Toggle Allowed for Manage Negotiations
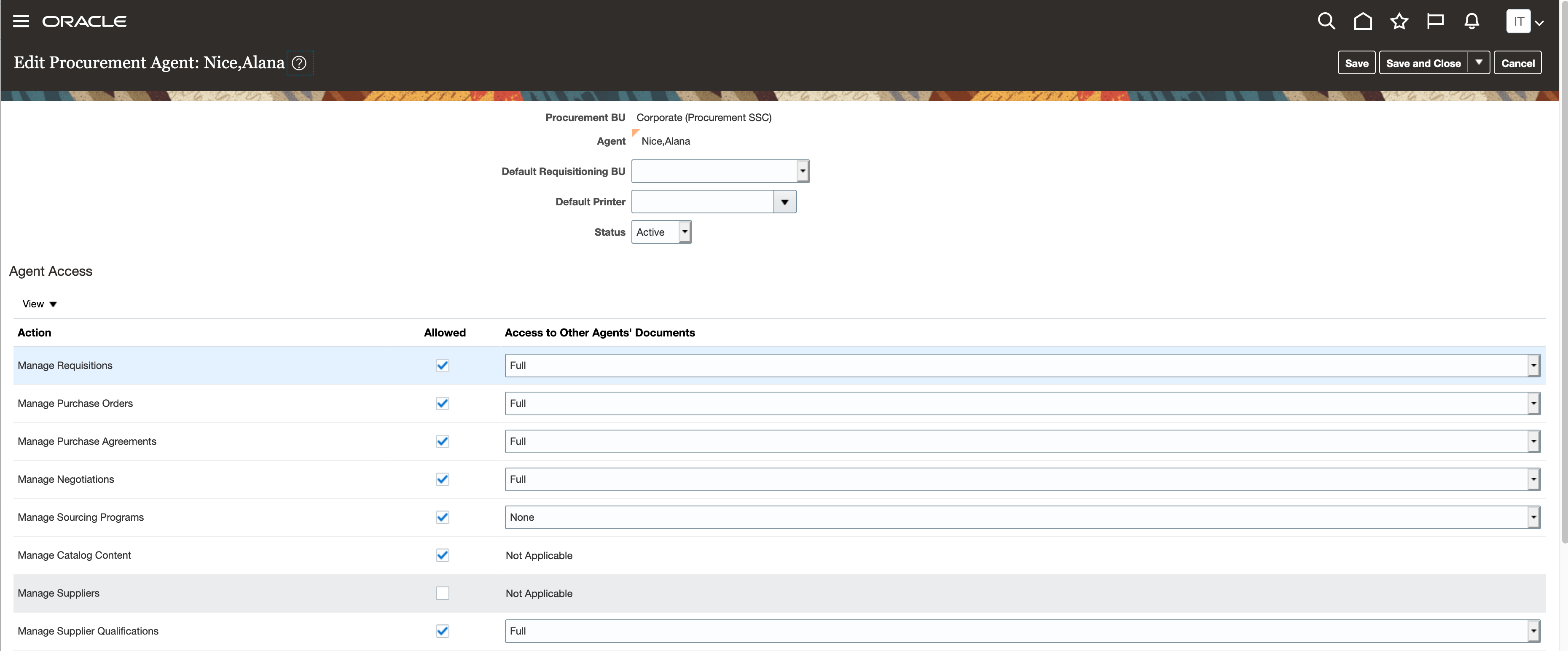Screen dimensions: 1568x651 [443, 479]
